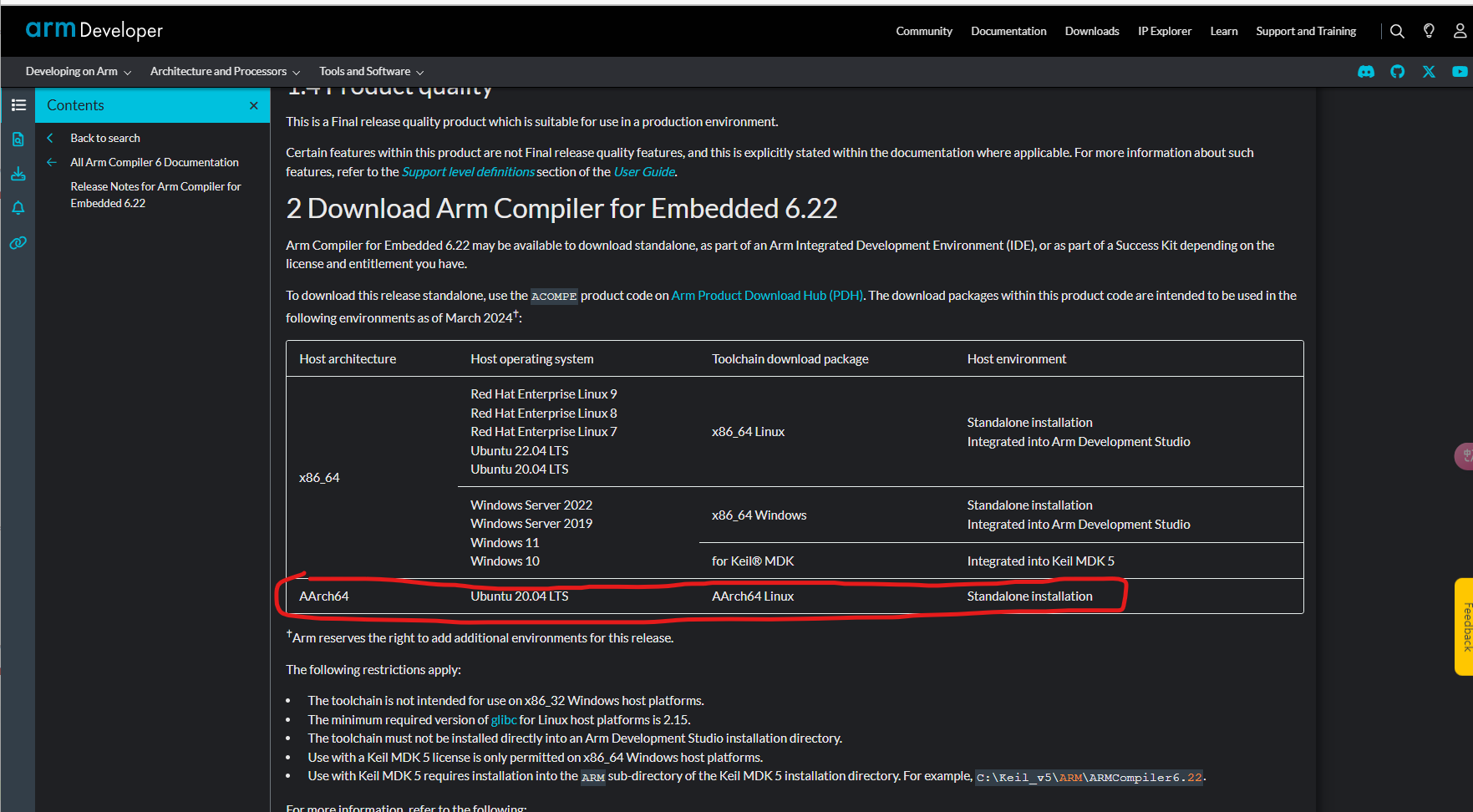Follow the Support level definitions link
This screenshot has width=1473, height=812.
pyautogui.click(x=468, y=172)
